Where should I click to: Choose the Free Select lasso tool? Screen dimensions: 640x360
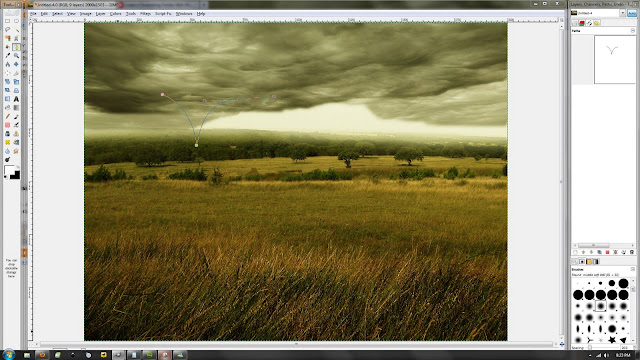click(7, 29)
